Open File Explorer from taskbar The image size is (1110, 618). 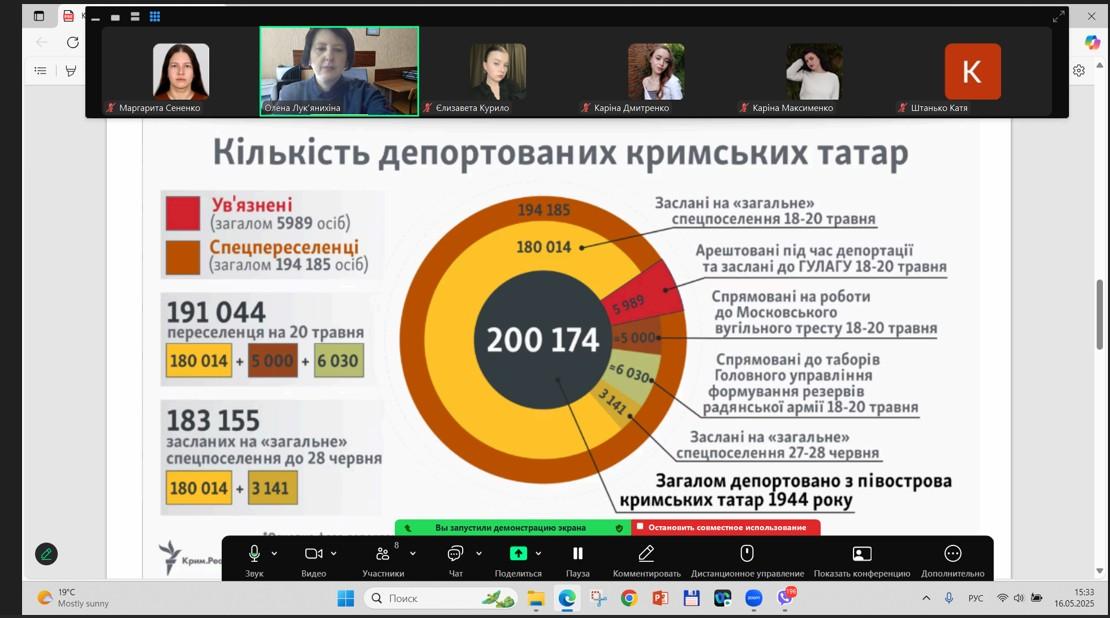[536, 599]
